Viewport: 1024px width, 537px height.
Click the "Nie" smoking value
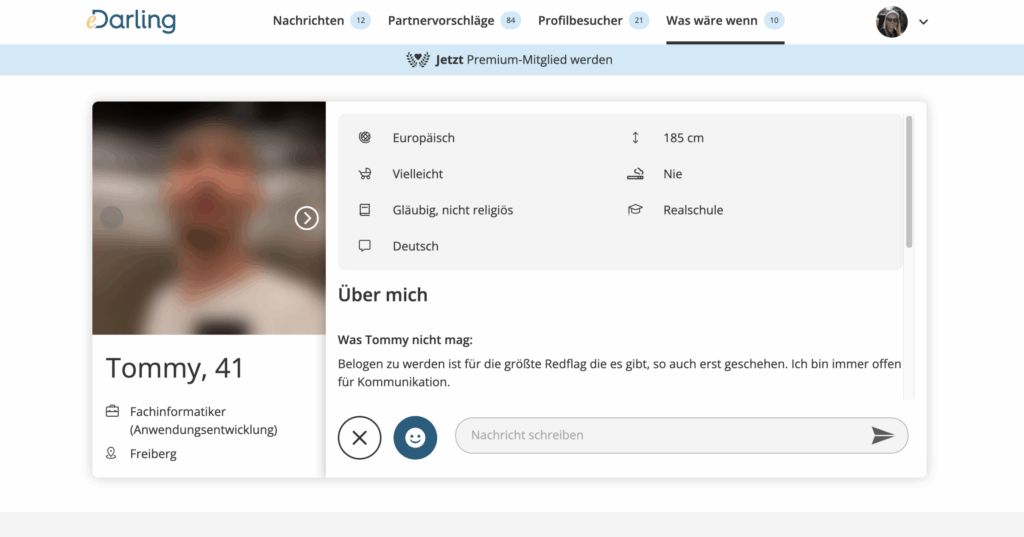(672, 174)
